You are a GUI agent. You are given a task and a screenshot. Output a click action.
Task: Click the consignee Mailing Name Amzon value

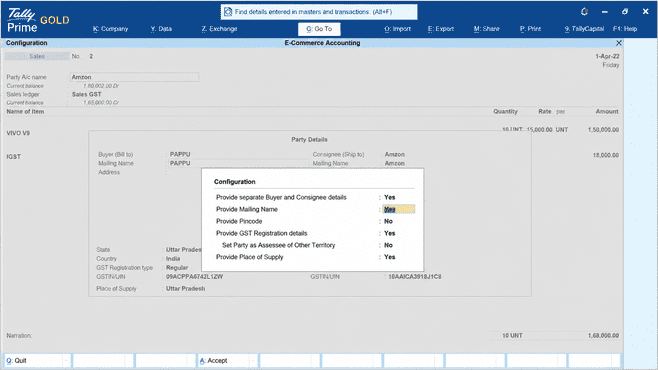tap(394, 163)
